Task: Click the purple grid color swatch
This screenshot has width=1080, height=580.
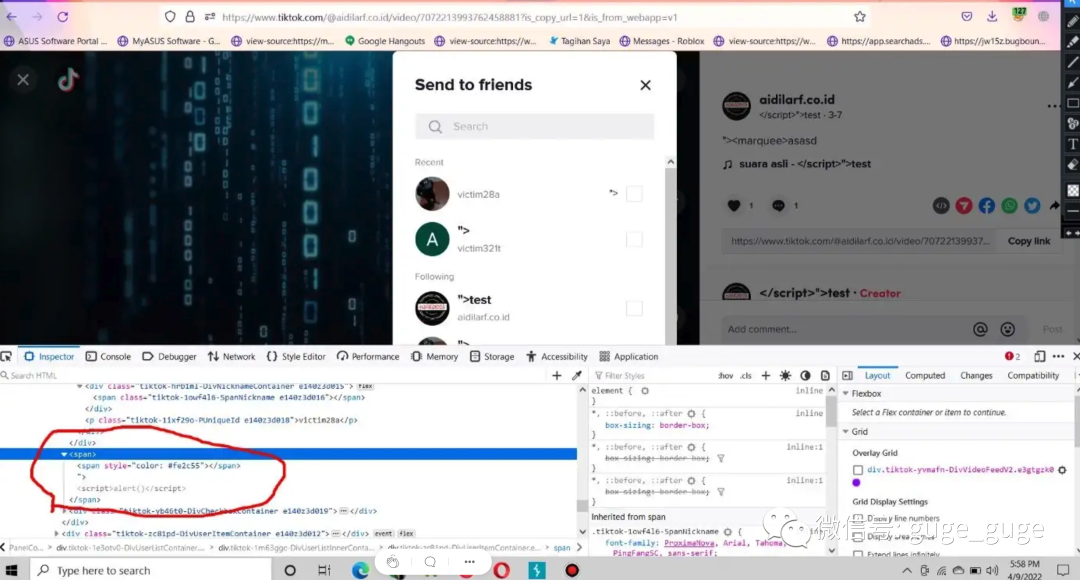Action: pyautogui.click(x=856, y=483)
